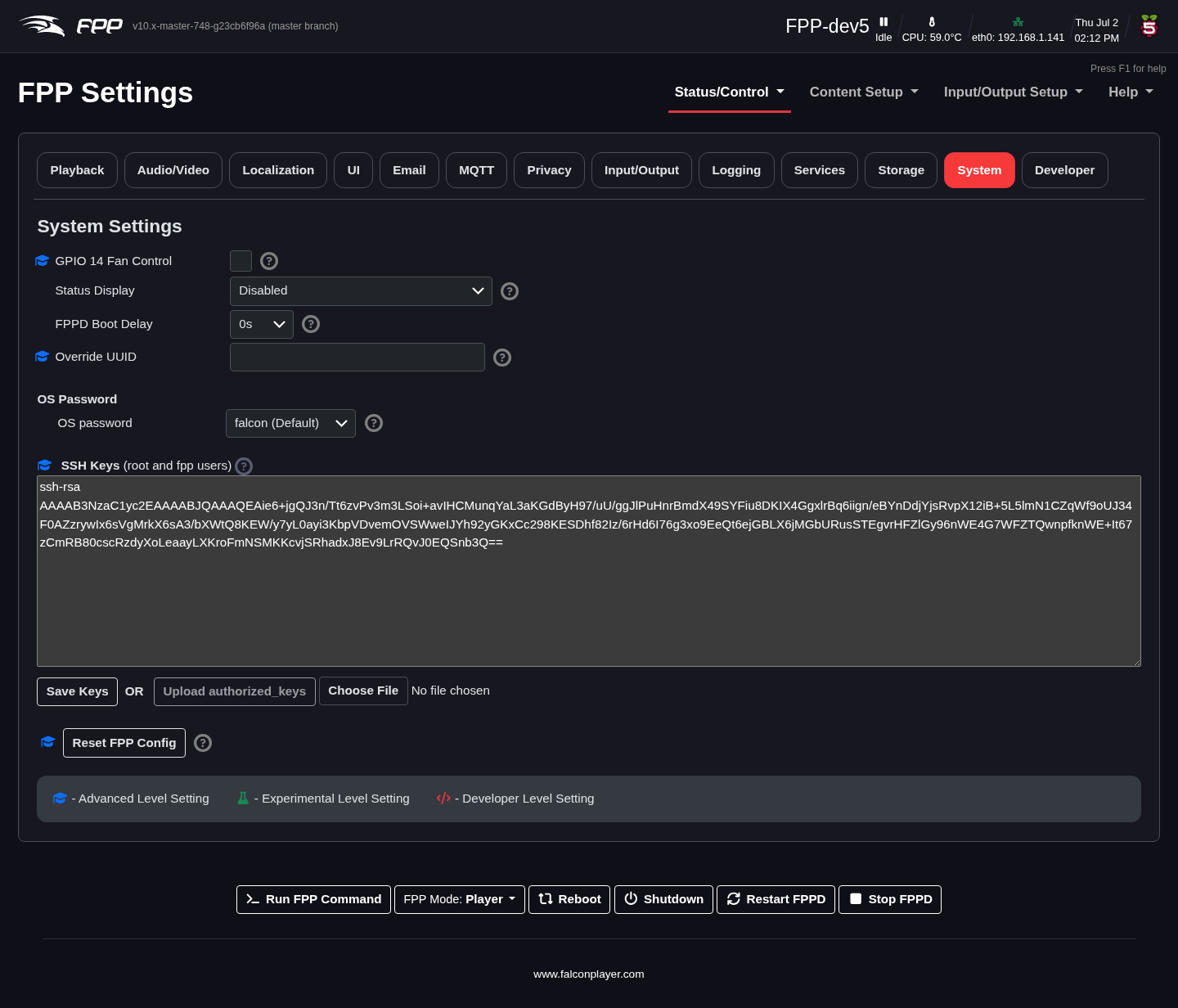
Task: Open help icon beside SSH Keys heading
Action: tap(244, 466)
